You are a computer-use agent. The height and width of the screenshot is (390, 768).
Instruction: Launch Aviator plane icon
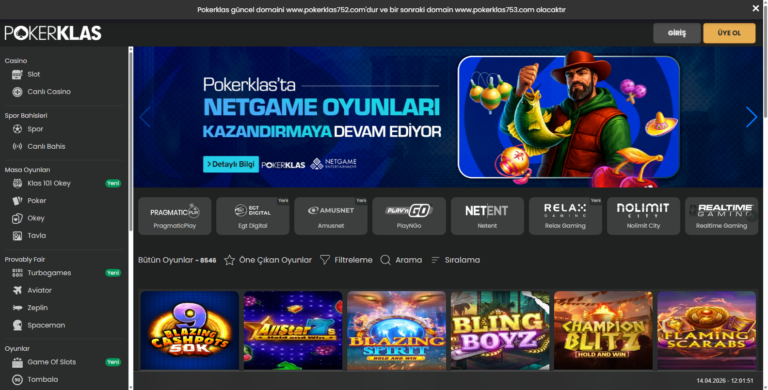tap(17, 291)
